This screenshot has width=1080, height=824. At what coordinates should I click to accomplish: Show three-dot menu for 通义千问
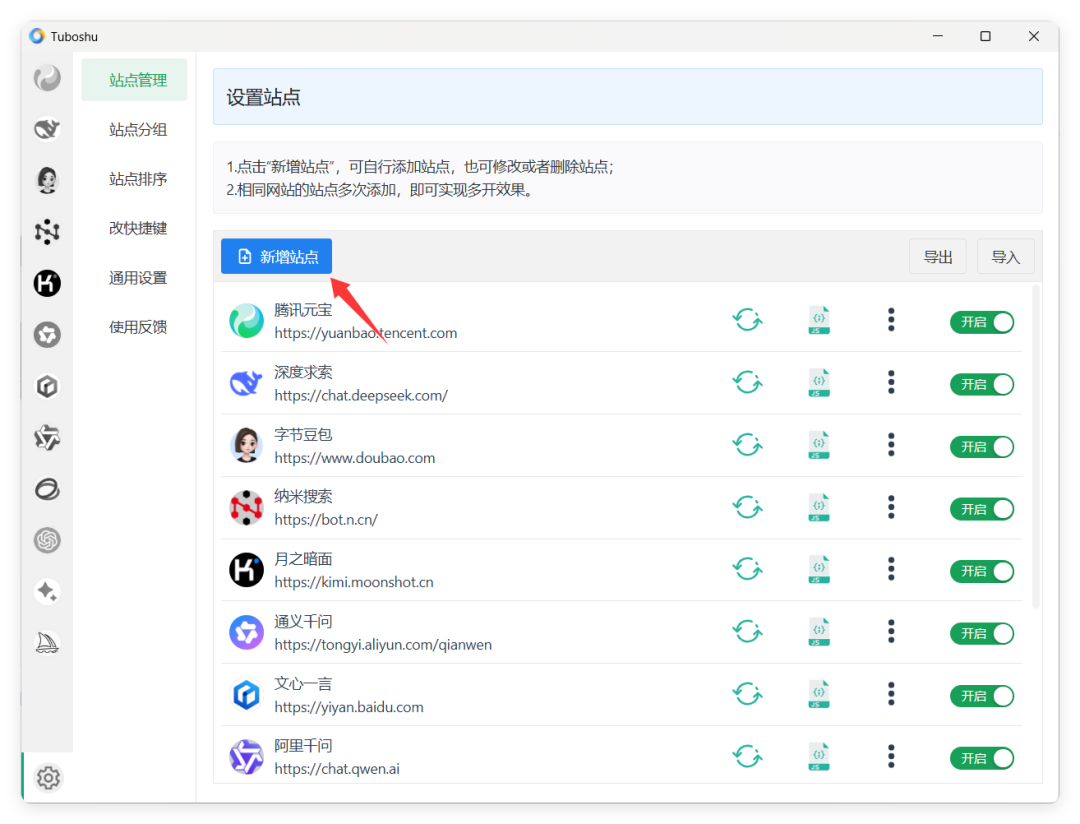pos(891,632)
